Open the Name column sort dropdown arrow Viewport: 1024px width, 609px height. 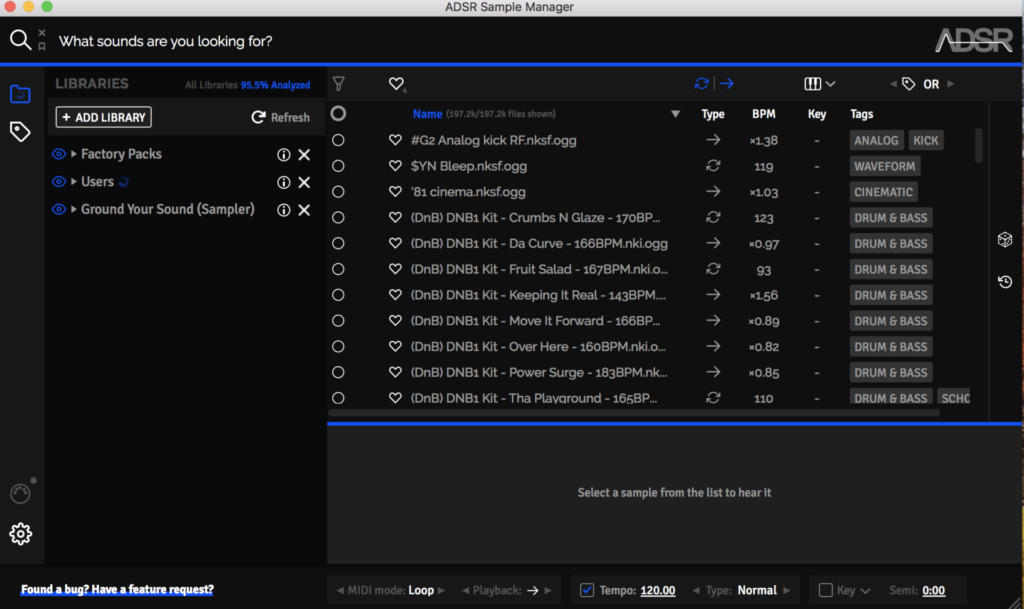tap(675, 114)
